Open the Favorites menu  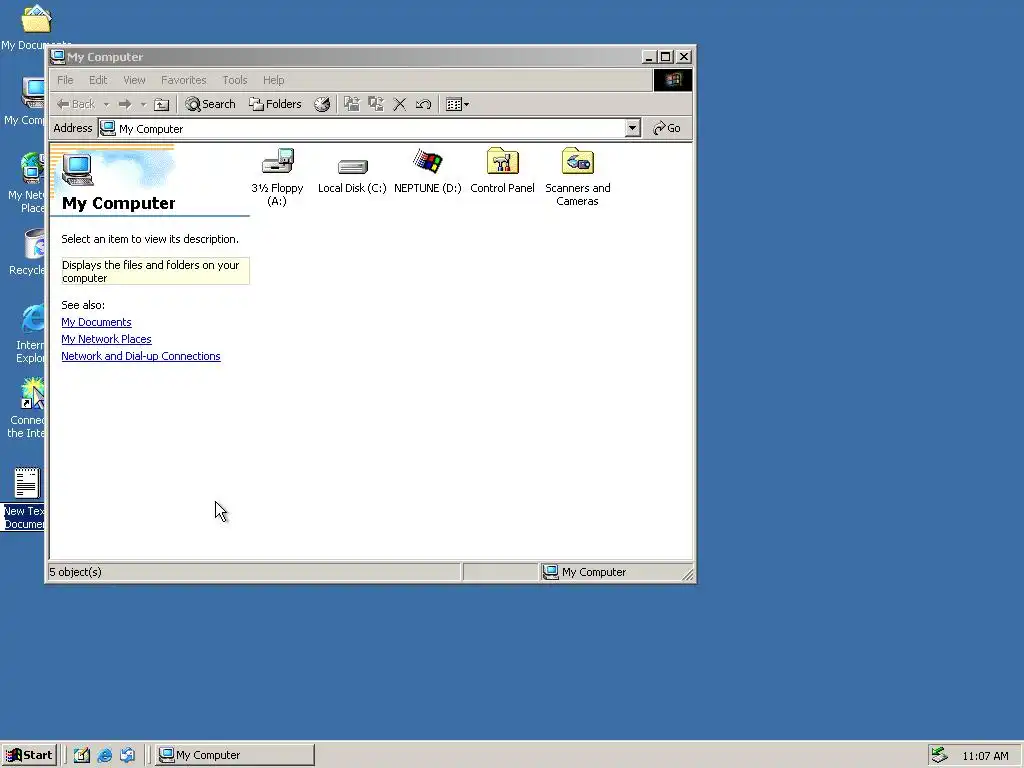point(184,80)
